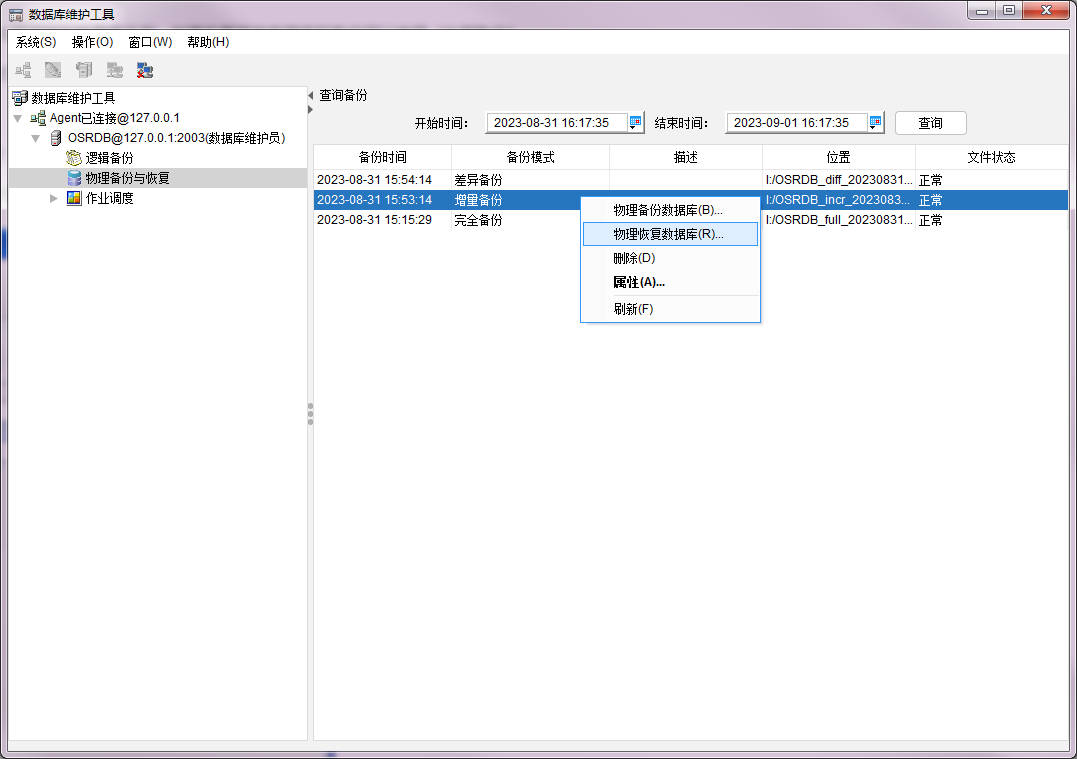Choose 物理恢复数据库(R)... from context menu

point(668,234)
